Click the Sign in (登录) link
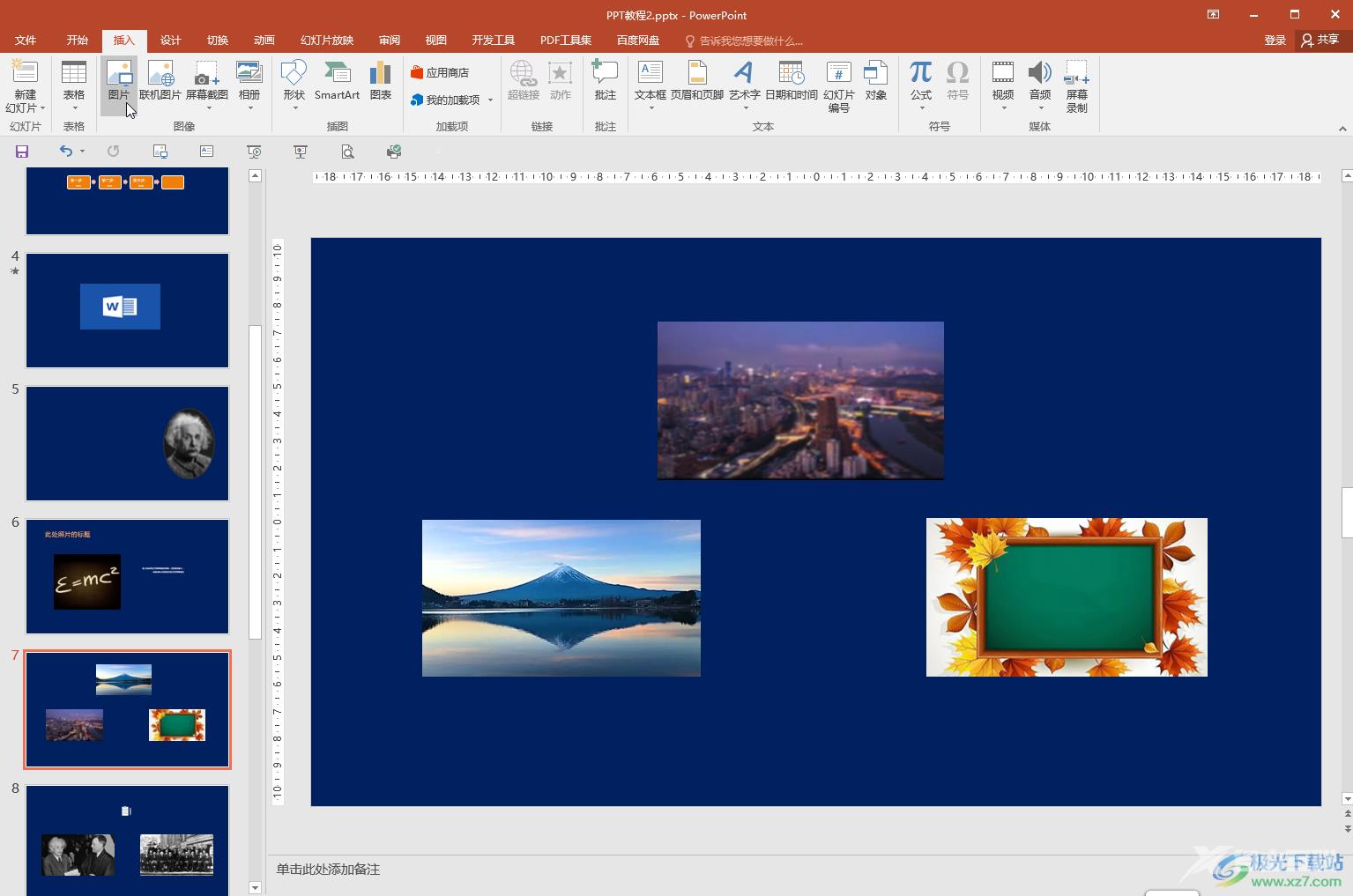This screenshot has width=1353, height=896. click(x=1275, y=41)
